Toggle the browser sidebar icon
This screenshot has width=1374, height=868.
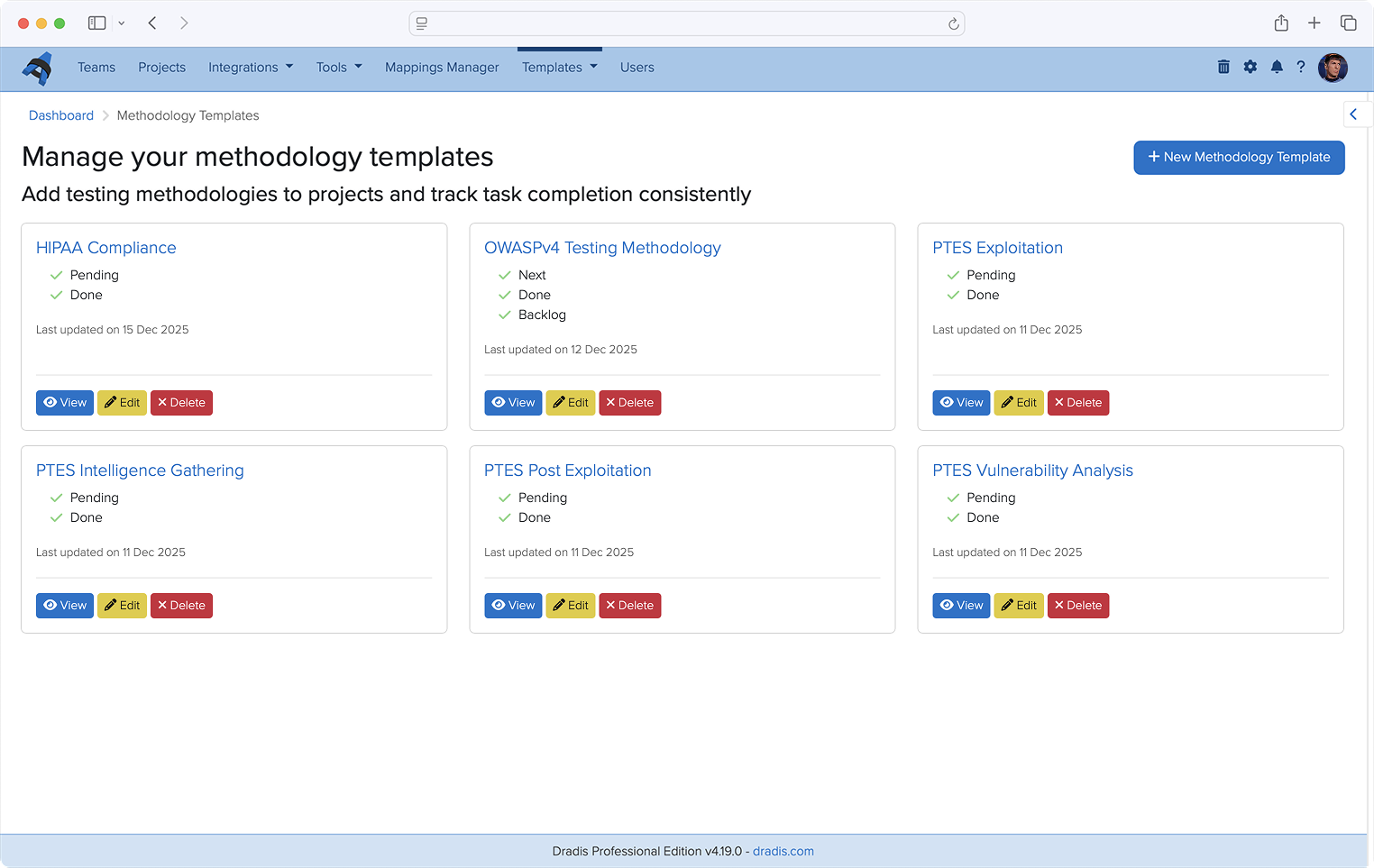pyautogui.click(x=96, y=23)
